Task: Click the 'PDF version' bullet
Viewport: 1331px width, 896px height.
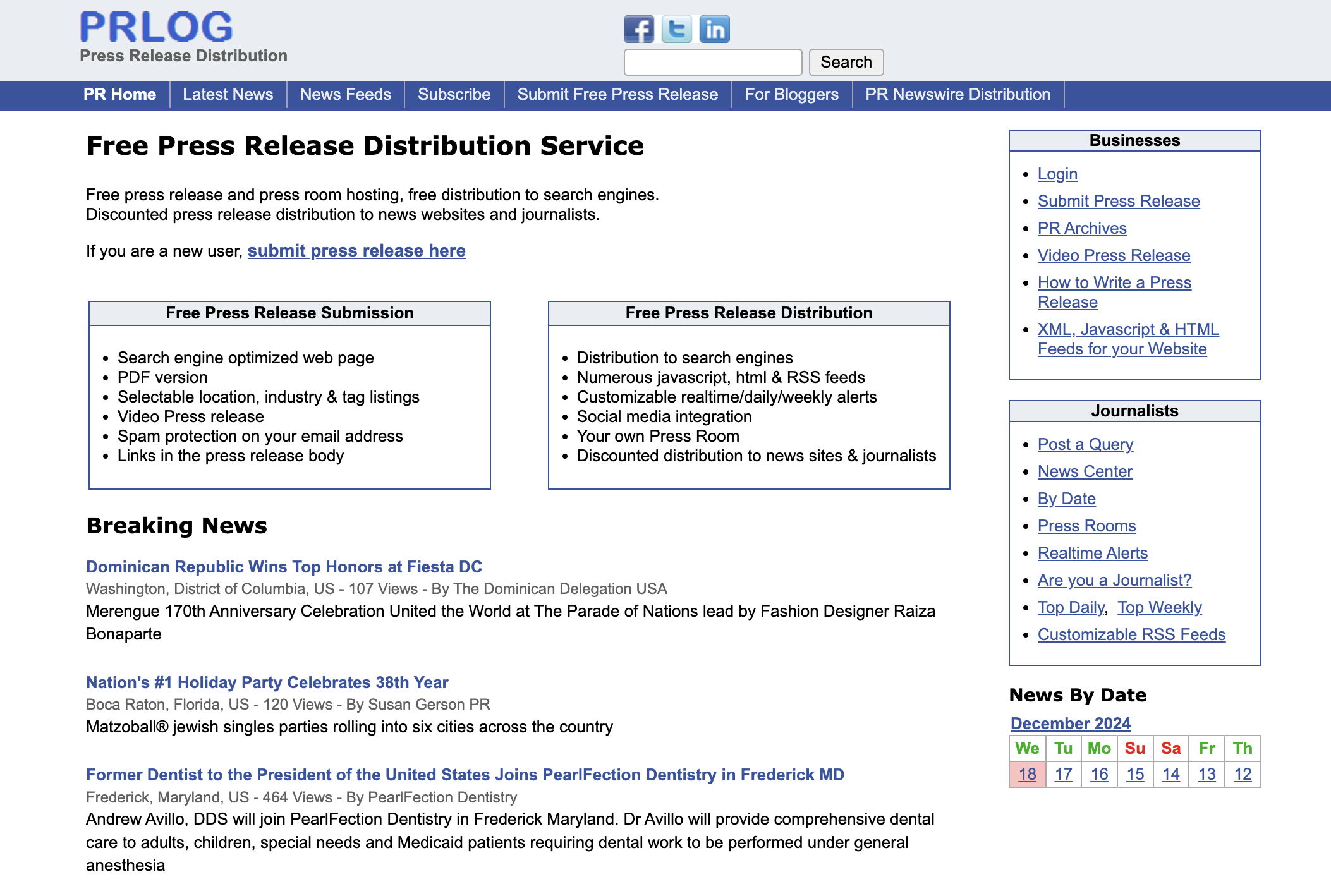Action: coord(162,377)
